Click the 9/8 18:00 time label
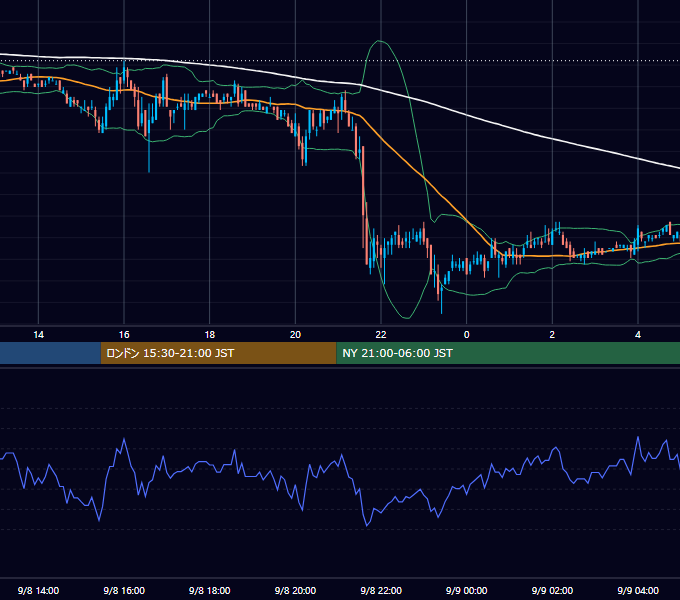Image resolution: width=680 pixels, height=600 pixels. tap(209, 590)
